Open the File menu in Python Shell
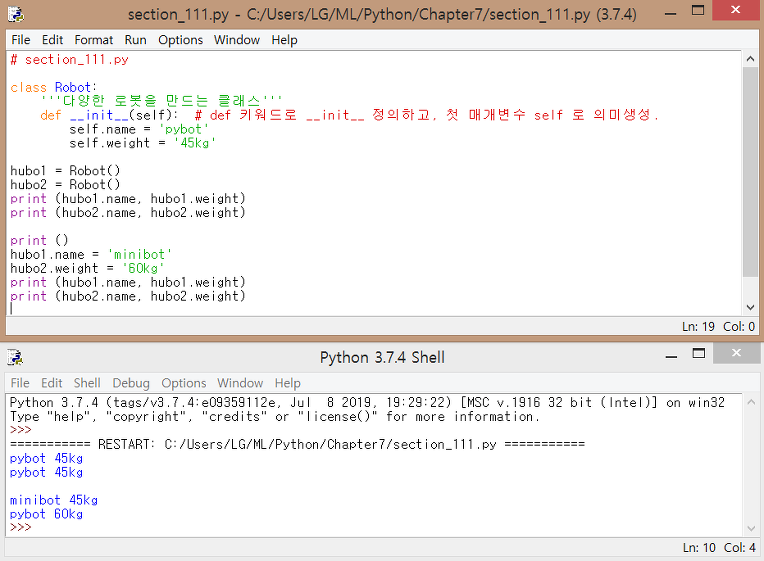764x561 pixels. pos(20,383)
